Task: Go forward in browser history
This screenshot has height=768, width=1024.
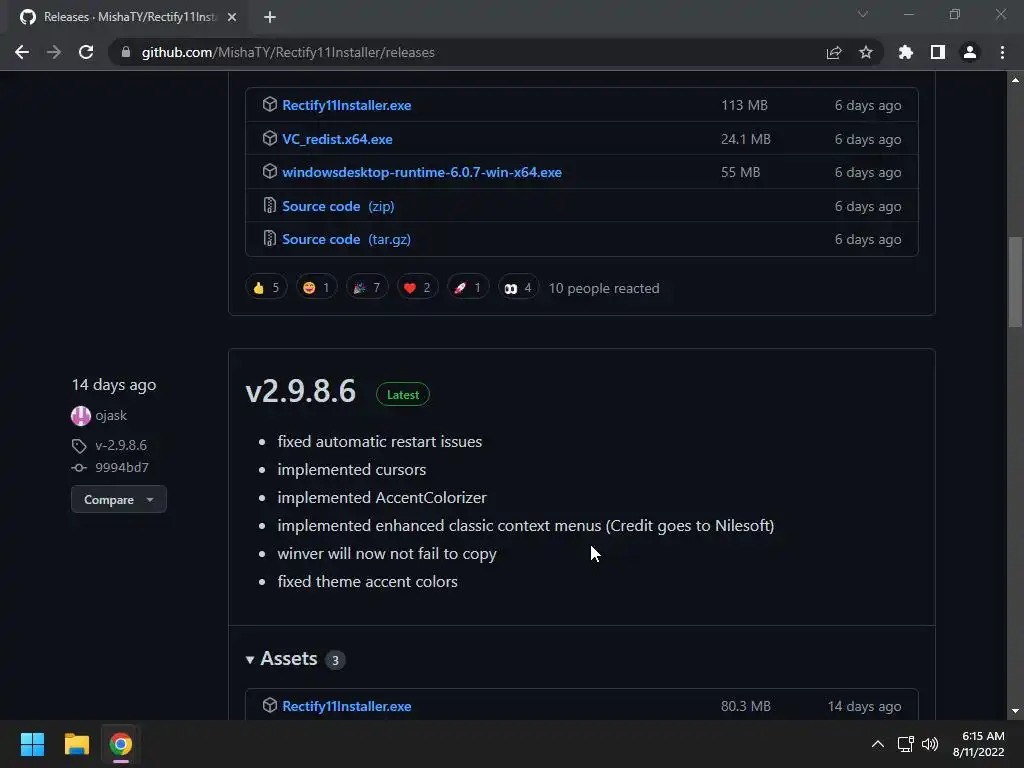Action: pyautogui.click(x=54, y=52)
